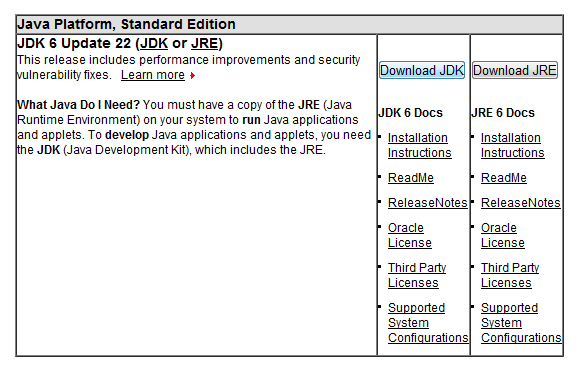Click the Download JRE button
The image size is (578, 373).
click(515, 70)
